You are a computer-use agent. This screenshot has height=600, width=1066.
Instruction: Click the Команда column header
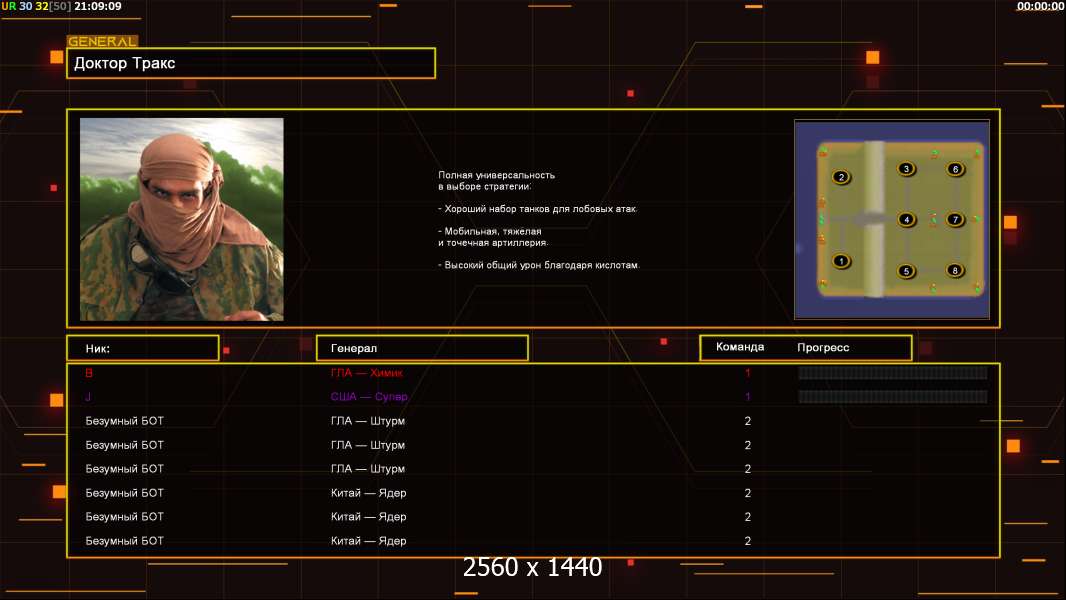pyautogui.click(x=740, y=347)
